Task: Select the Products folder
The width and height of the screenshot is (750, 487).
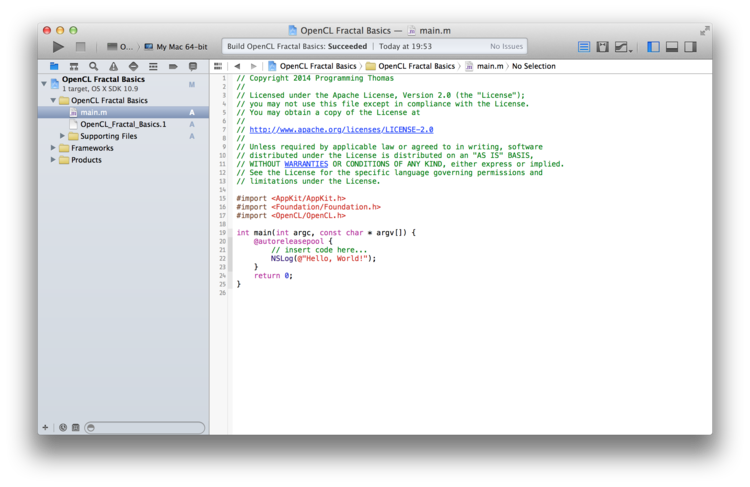Action: tap(86, 160)
